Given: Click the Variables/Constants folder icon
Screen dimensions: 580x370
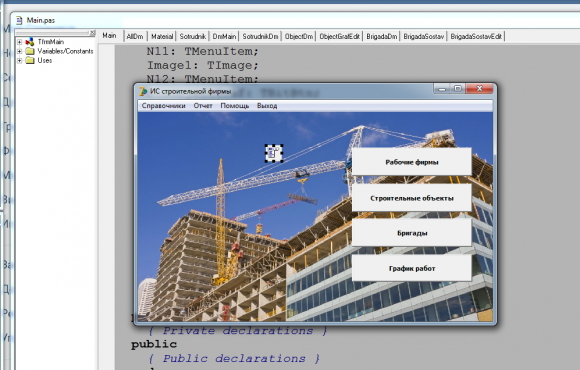Looking at the screenshot, I should pyautogui.click(x=30, y=51).
